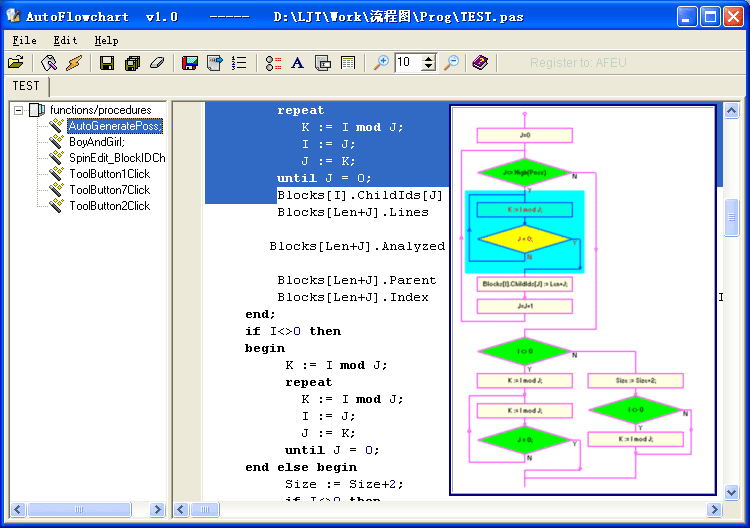
Task: Click the stacked floppy disks Save All icon
Action: [x=132, y=63]
